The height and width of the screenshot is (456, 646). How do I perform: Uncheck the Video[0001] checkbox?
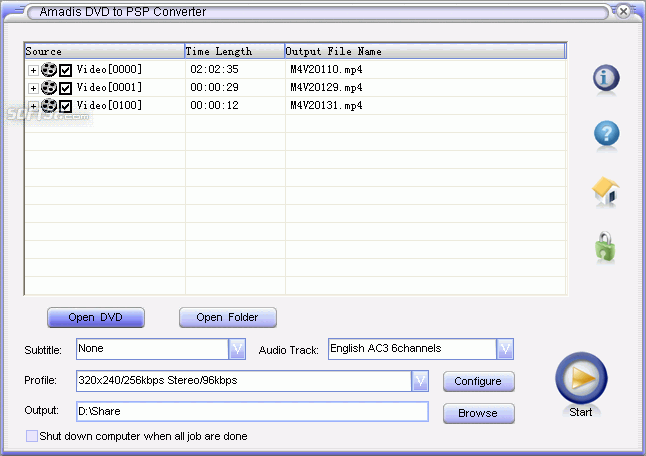pyautogui.click(x=66, y=88)
